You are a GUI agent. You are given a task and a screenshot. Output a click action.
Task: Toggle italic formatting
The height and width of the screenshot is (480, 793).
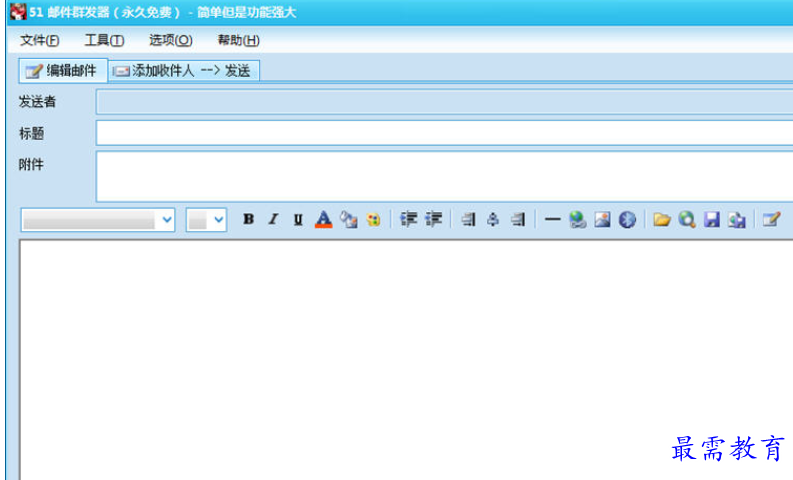[273, 220]
